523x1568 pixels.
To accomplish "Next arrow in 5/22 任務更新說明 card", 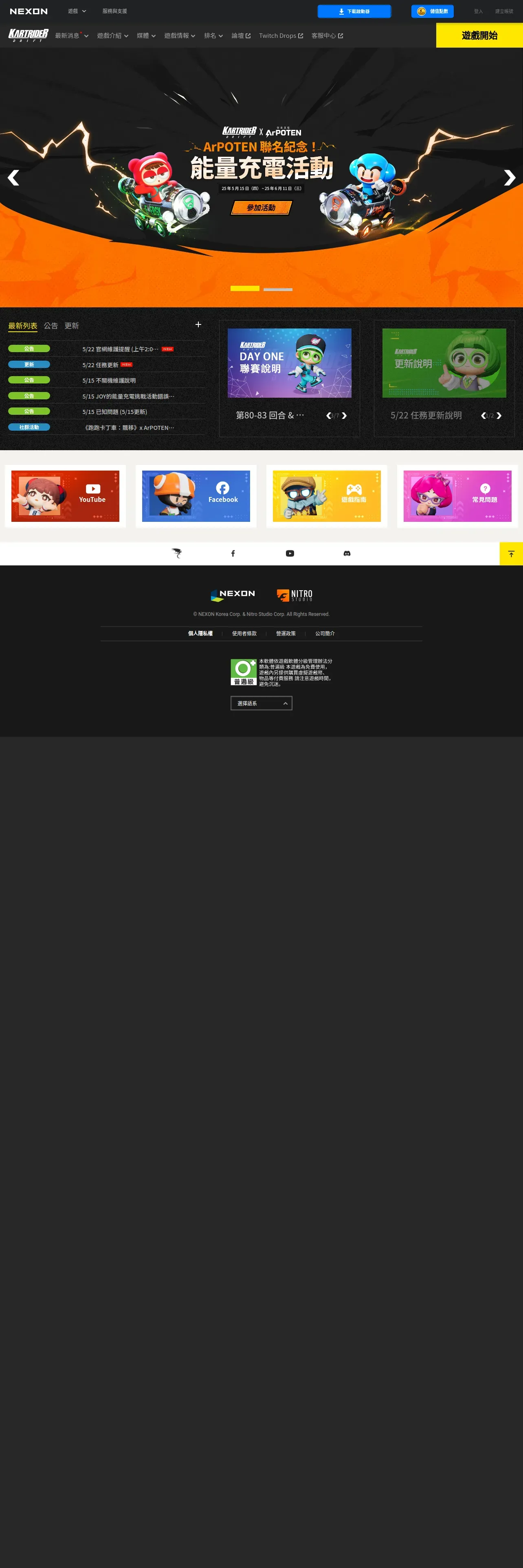I will point(499,416).
